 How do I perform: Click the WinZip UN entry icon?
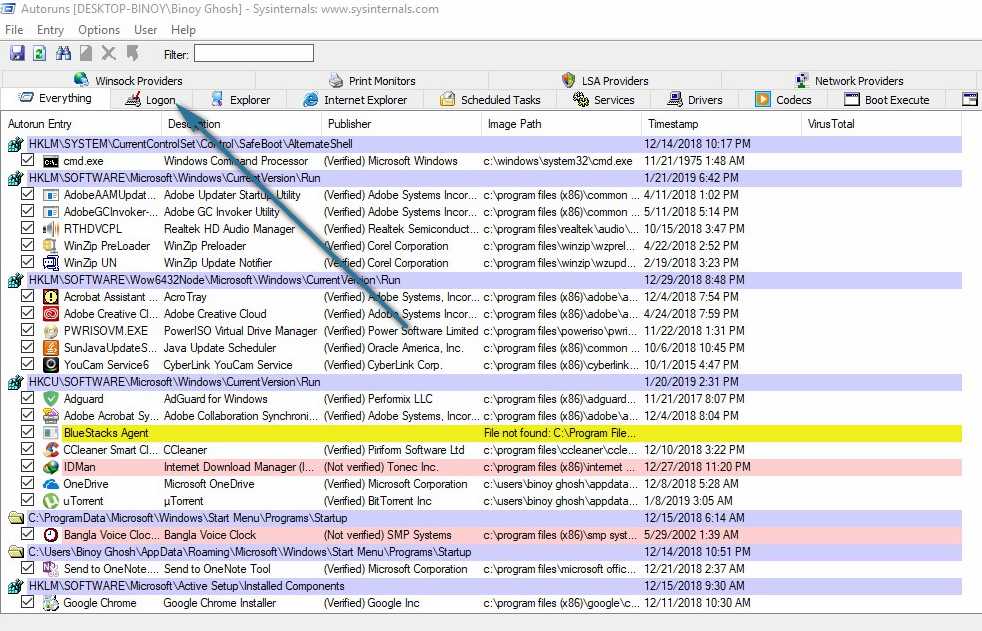51,263
